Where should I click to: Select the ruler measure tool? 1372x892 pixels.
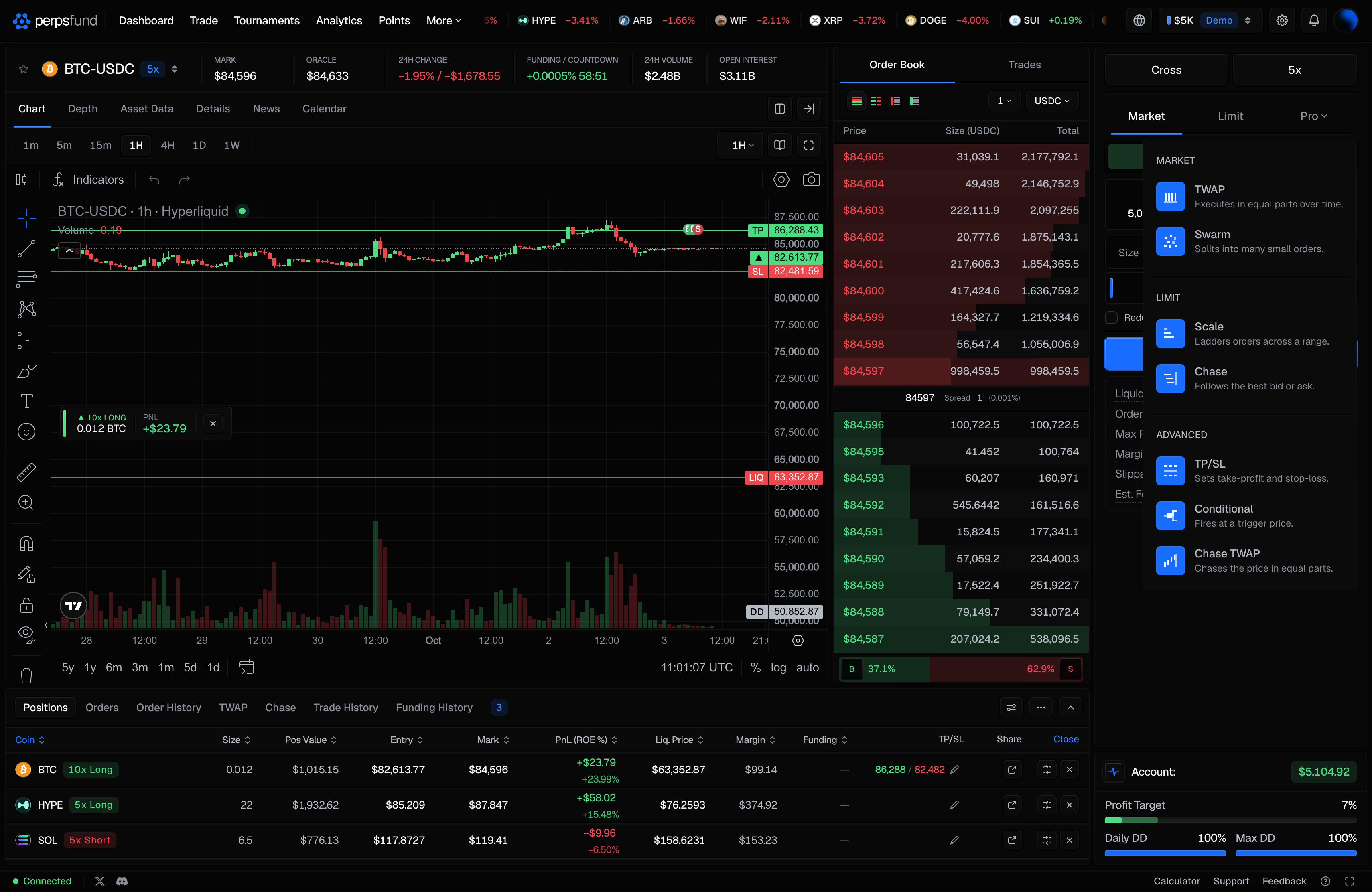click(26, 472)
